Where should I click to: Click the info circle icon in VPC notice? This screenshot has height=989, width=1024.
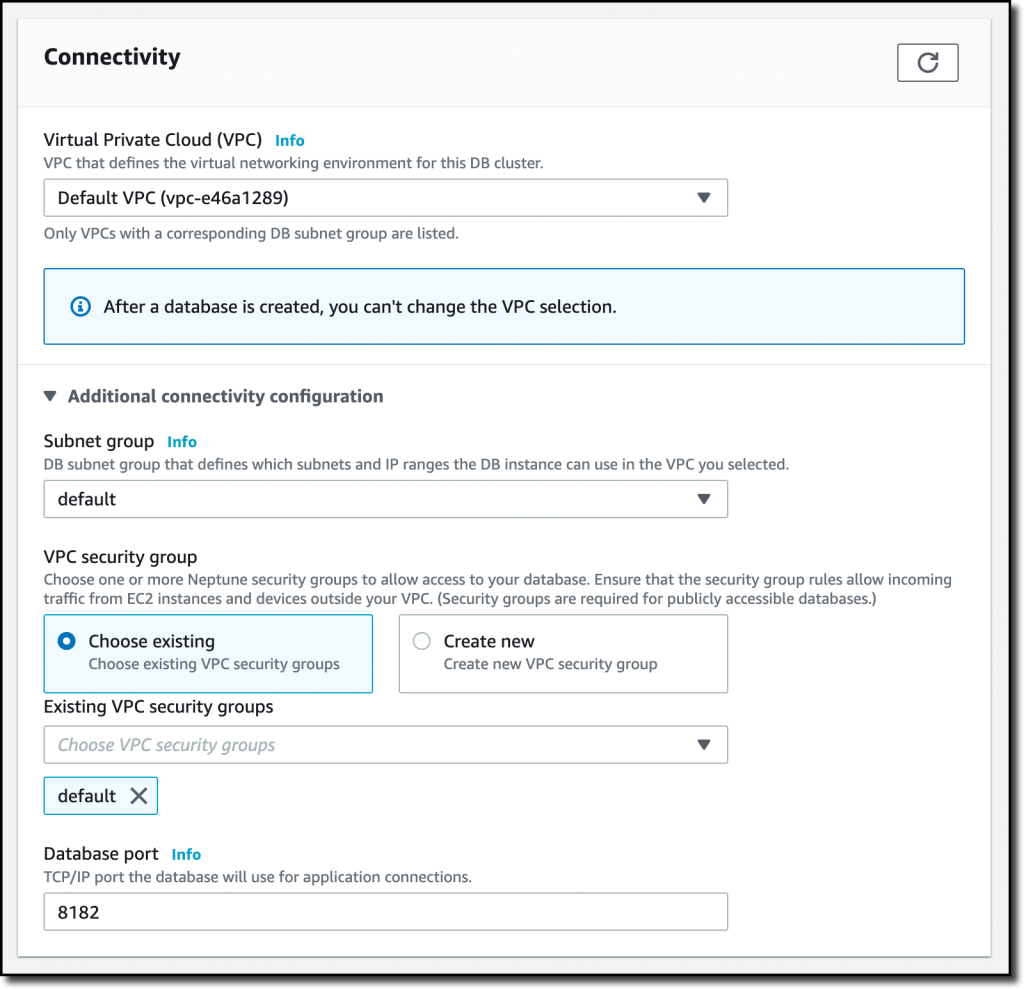click(80, 306)
